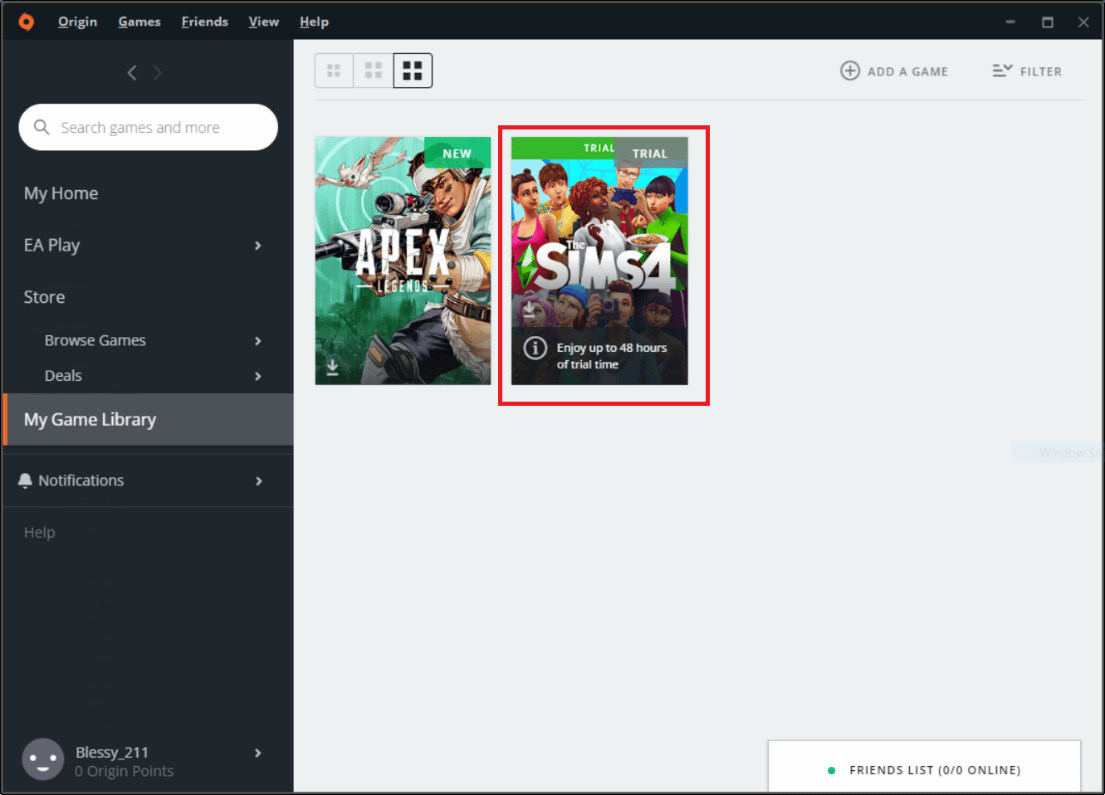Switch to large tile view
The height and width of the screenshot is (795, 1105).
[x=413, y=70]
